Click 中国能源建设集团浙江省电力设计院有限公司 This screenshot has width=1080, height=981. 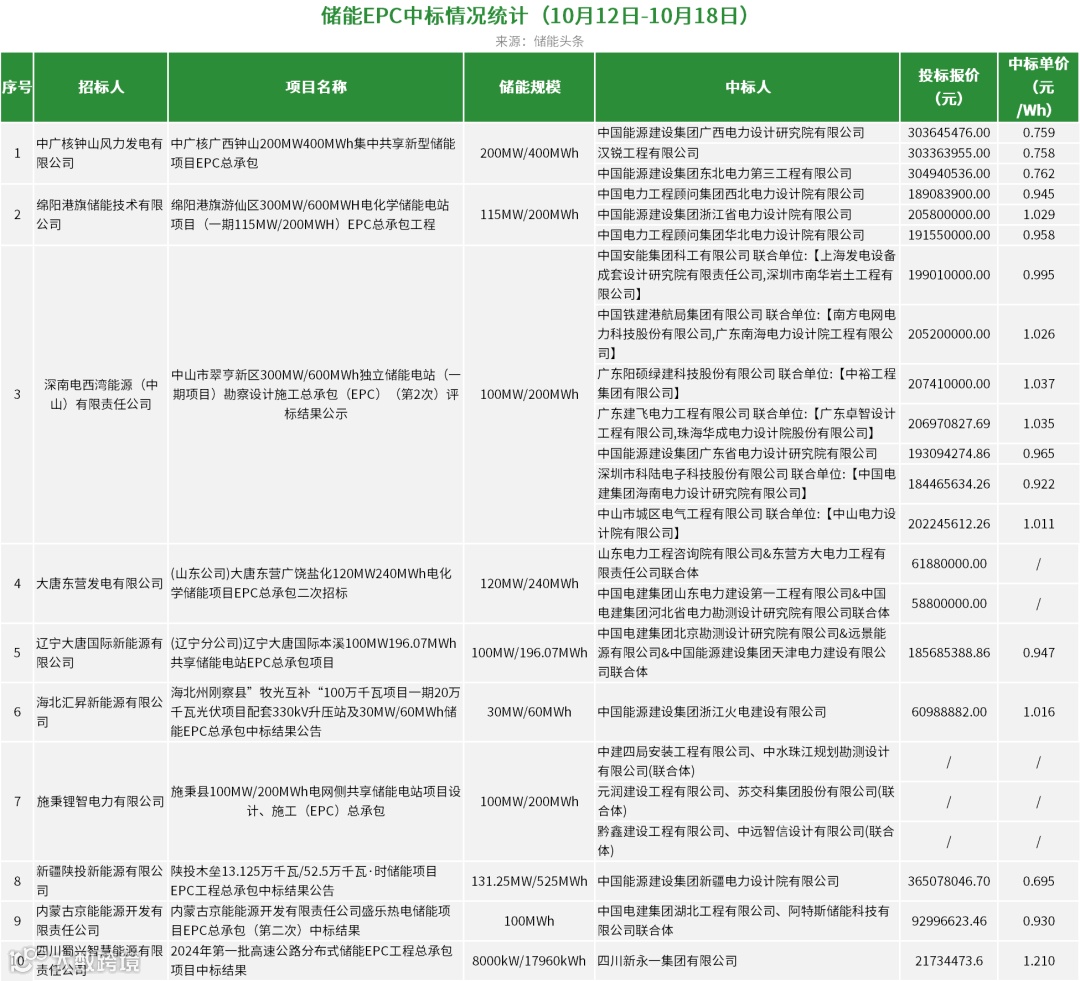click(725, 214)
